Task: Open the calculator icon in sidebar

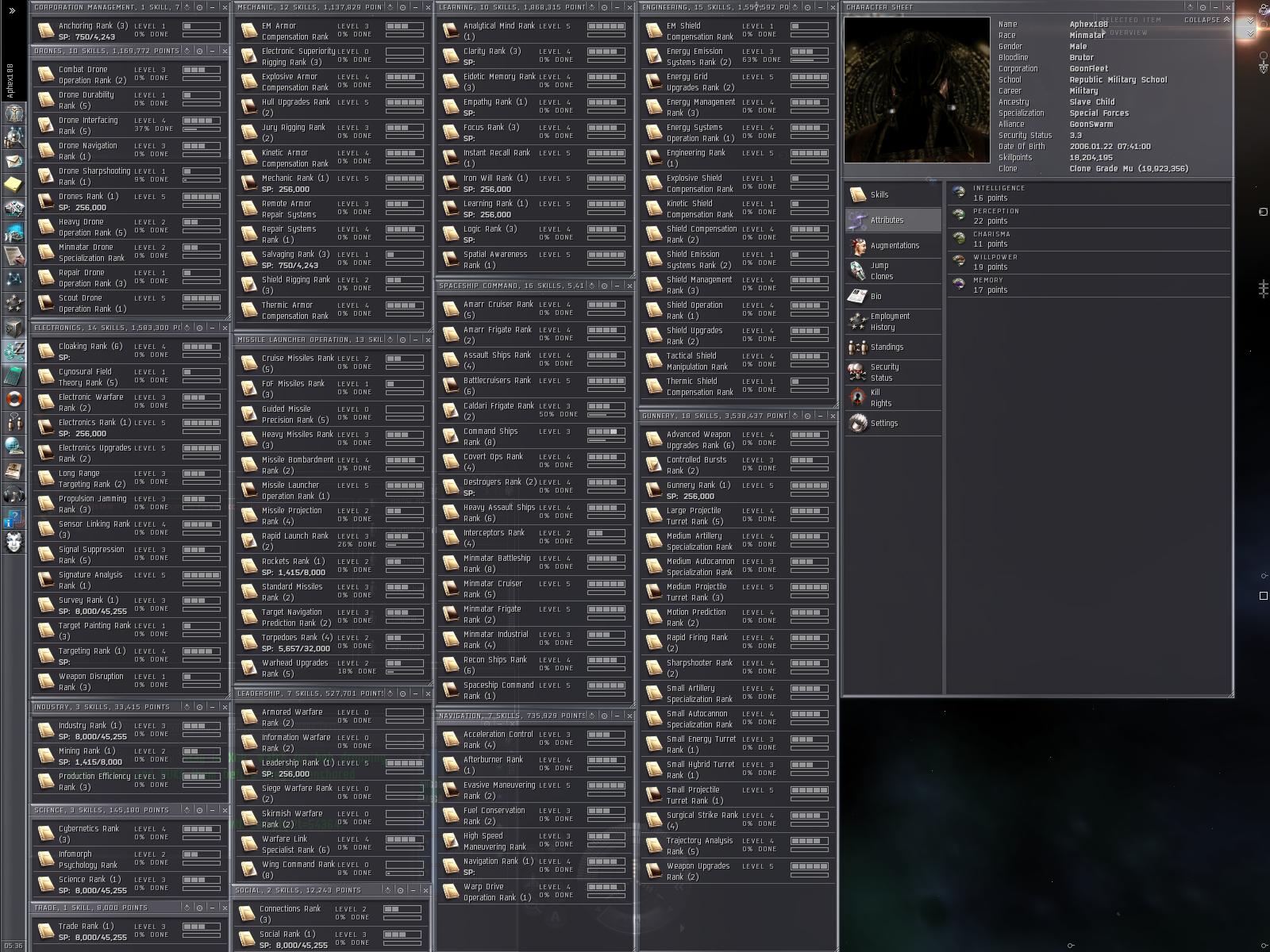Action: 14,374
